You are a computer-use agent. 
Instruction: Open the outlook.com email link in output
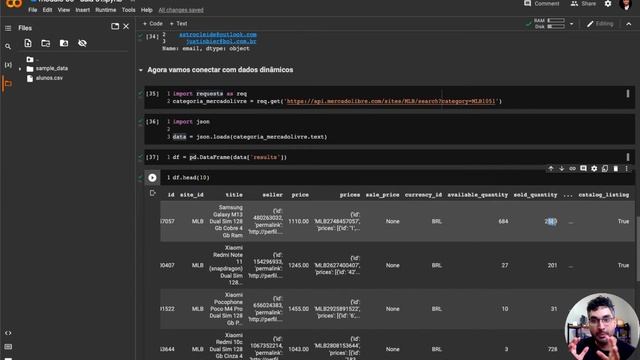pos(218,35)
